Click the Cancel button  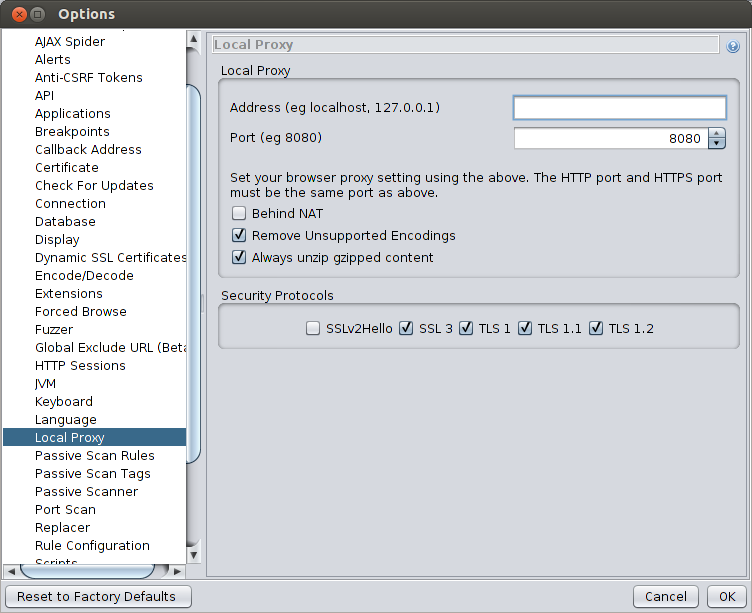pyautogui.click(x=666, y=596)
